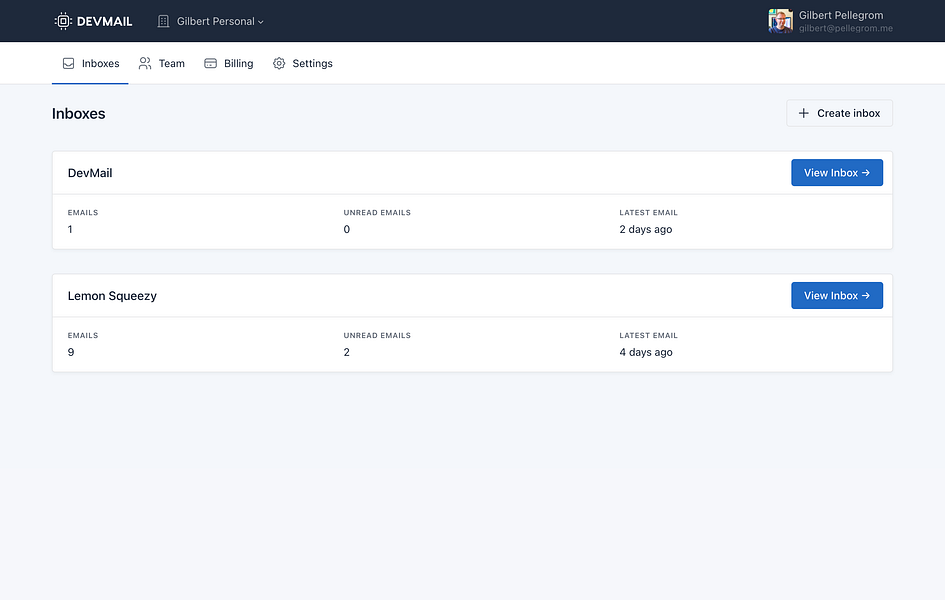The image size is (945, 600).
Task: Open the Gilbert Personal workspace dropdown
Action: coord(210,20)
